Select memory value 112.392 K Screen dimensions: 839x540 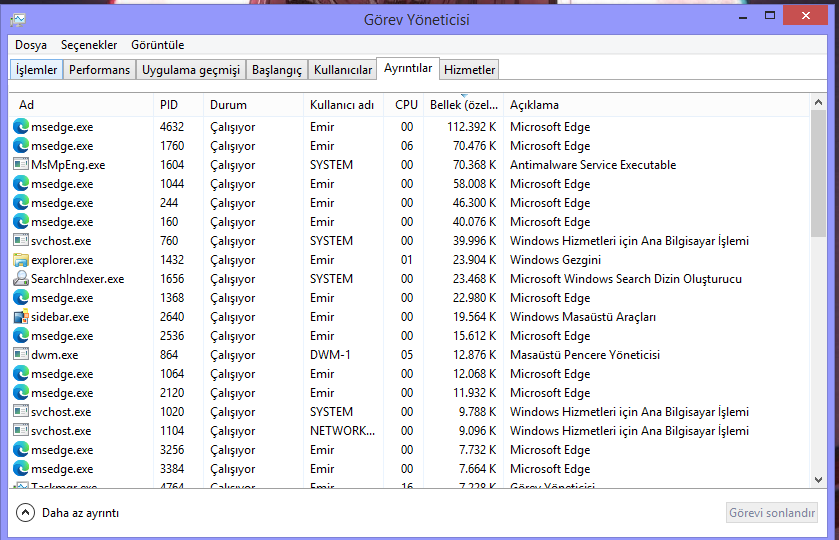(471, 127)
